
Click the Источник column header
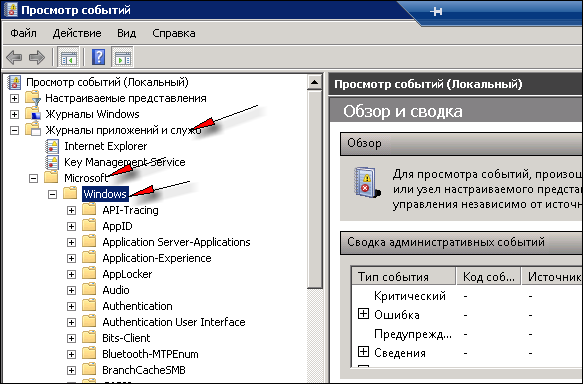[552, 277]
